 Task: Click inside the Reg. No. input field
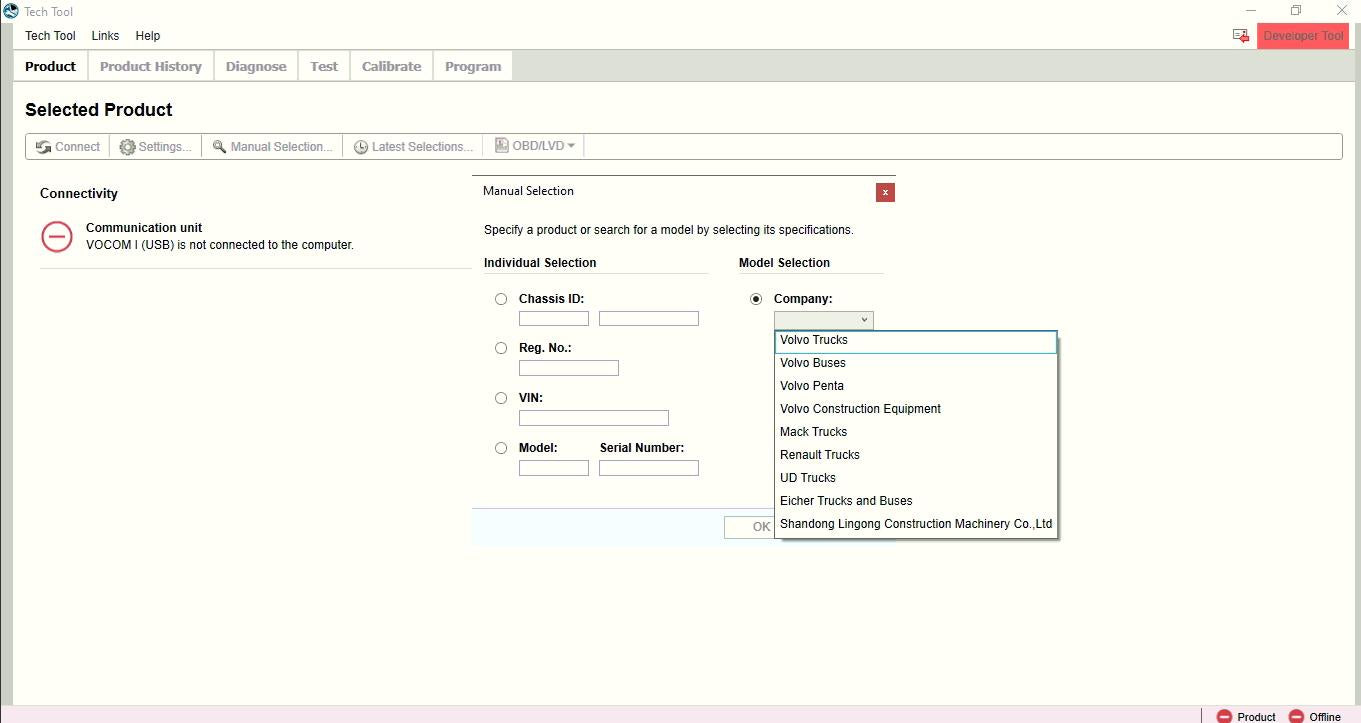[568, 367]
